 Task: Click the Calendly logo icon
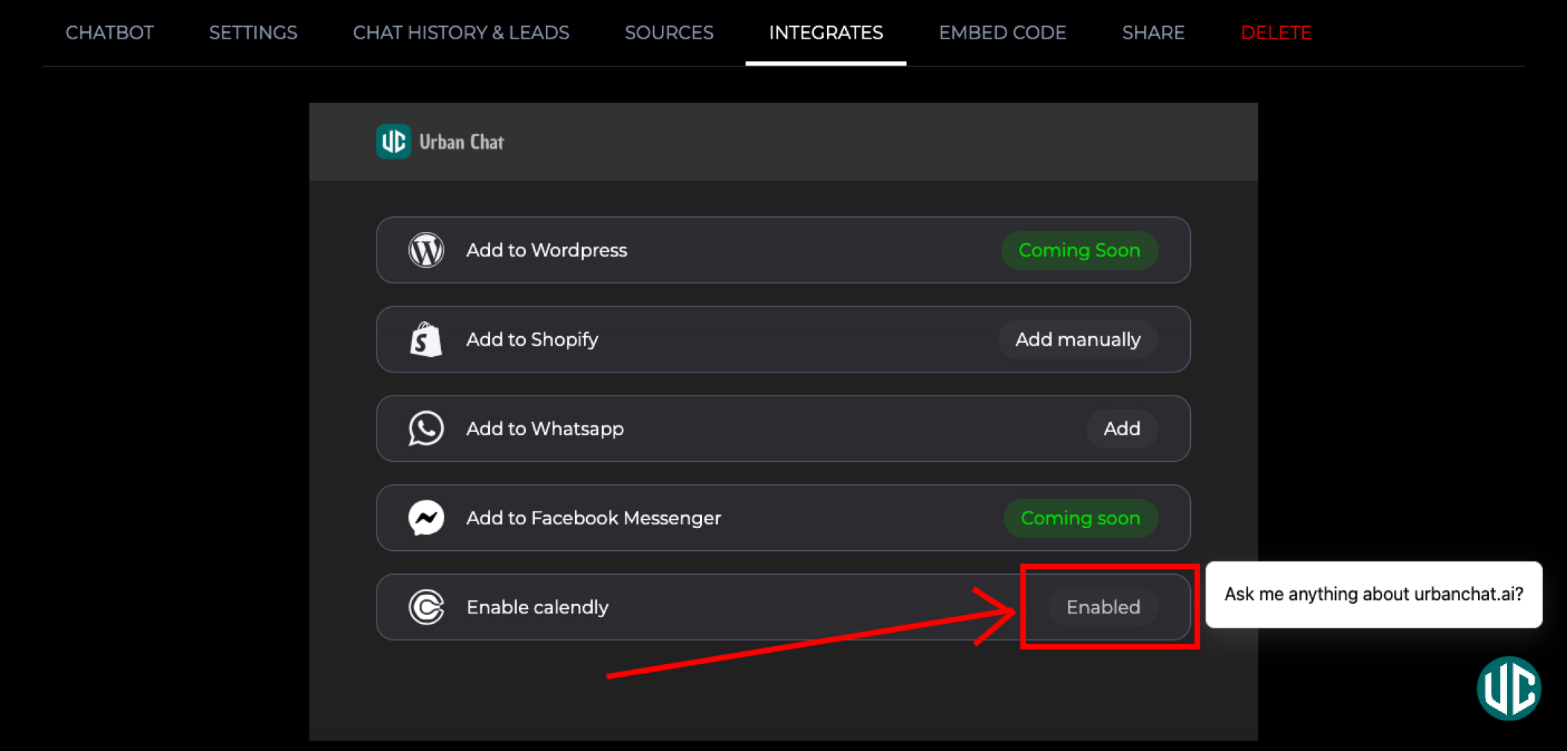coord(426,607)
